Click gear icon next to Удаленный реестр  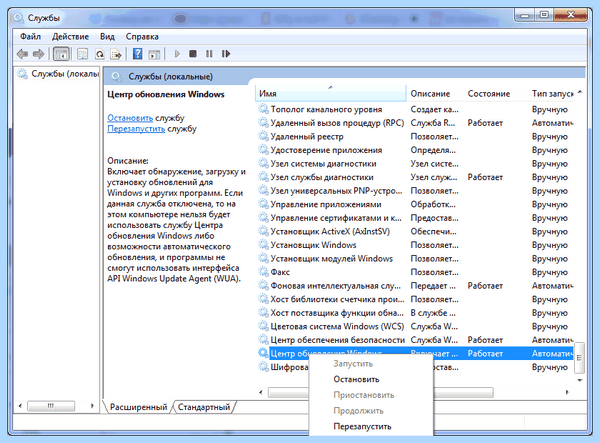(x=263, y=136)
